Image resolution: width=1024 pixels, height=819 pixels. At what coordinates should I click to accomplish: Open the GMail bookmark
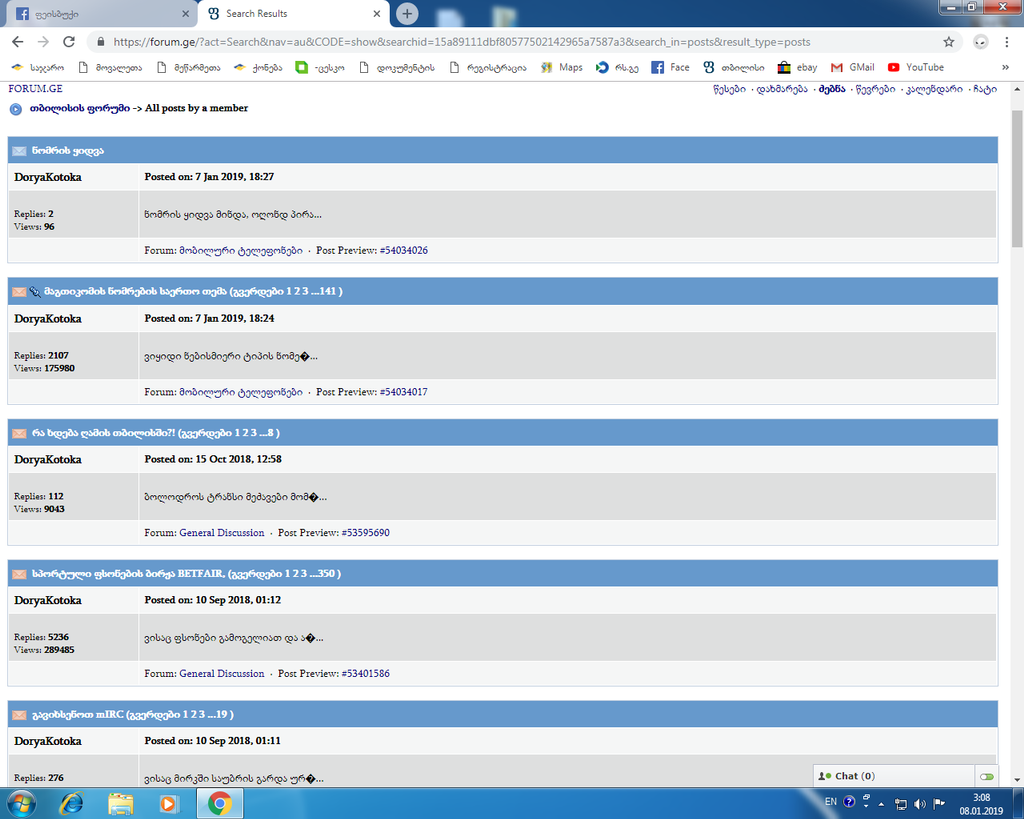point(852,67)
